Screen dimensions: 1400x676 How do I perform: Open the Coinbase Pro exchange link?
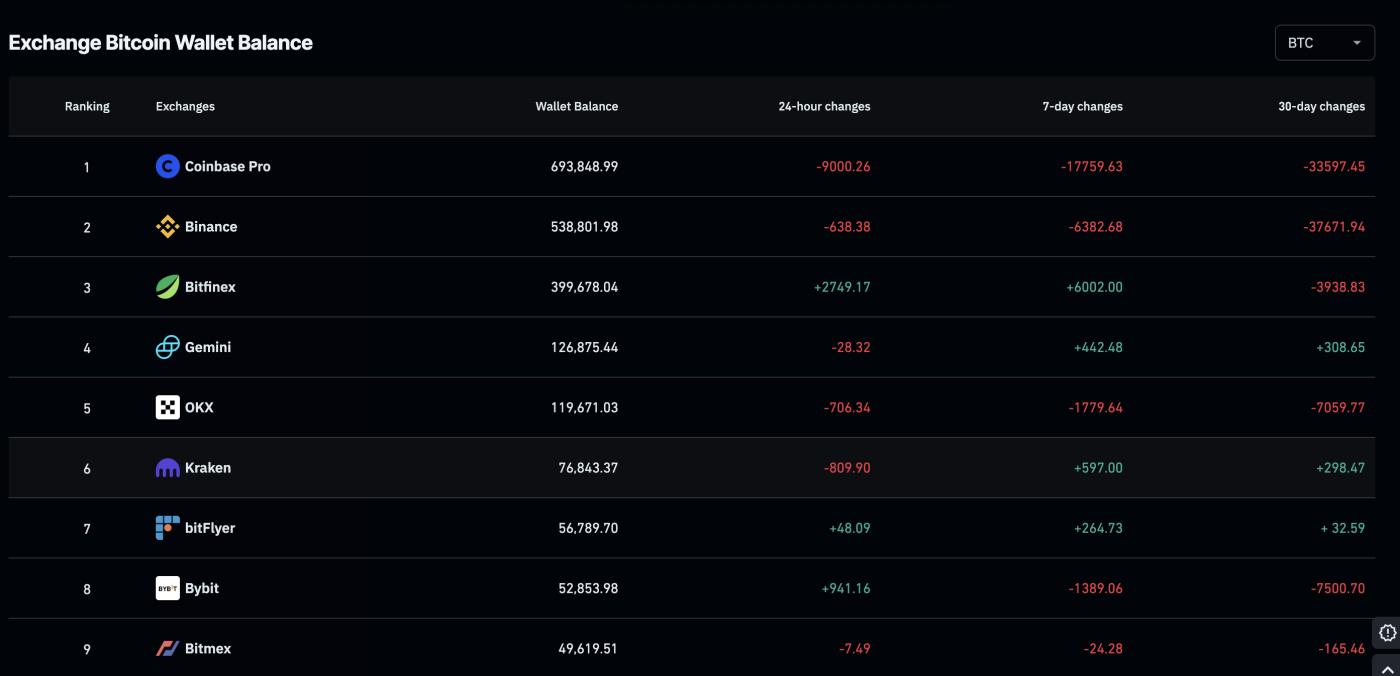[x=226, y=166]
